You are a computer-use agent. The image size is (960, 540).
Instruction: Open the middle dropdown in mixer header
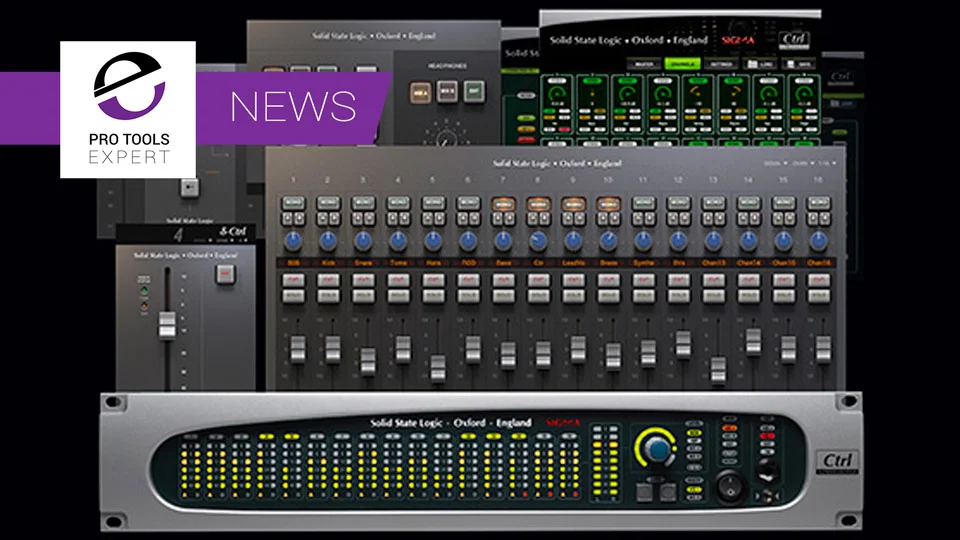click(x=802, y=163)
